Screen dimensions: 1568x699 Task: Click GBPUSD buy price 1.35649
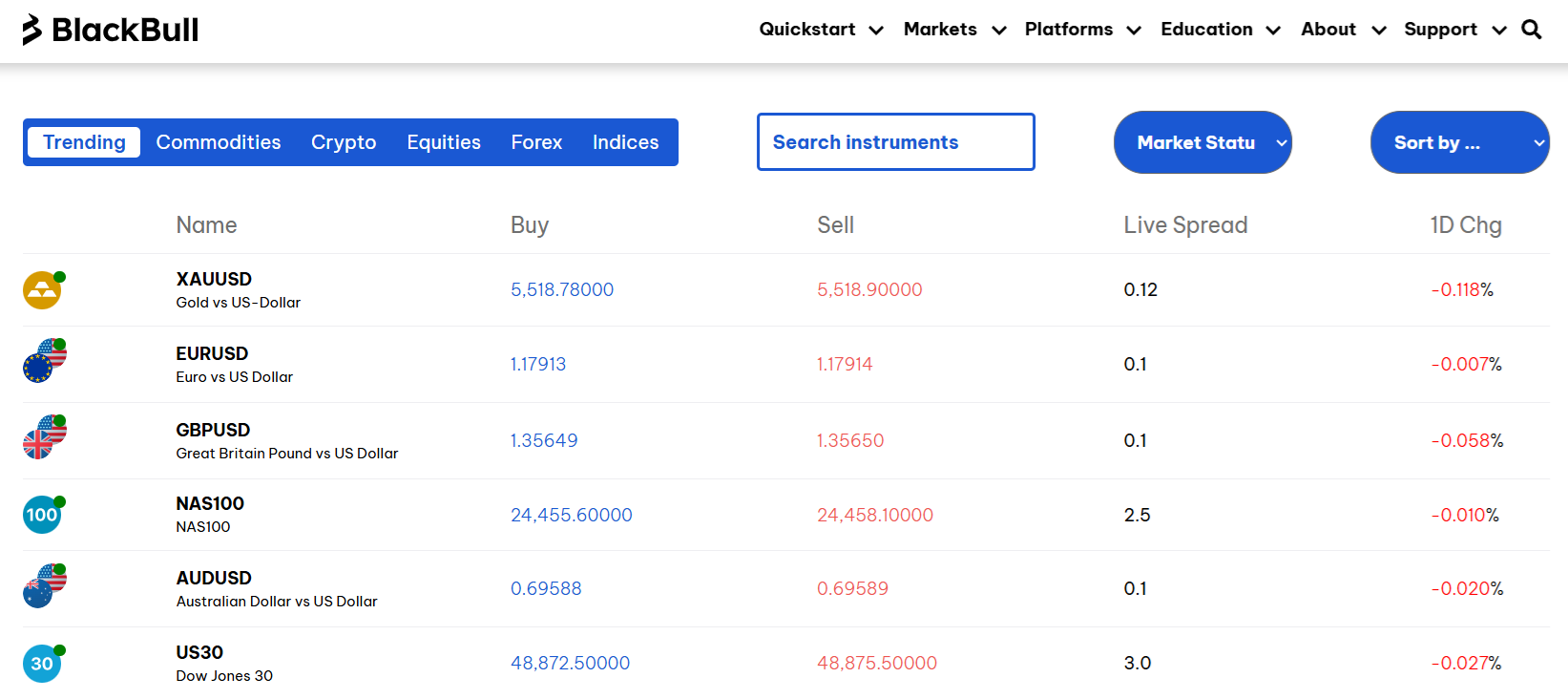(x=544, y=440)
